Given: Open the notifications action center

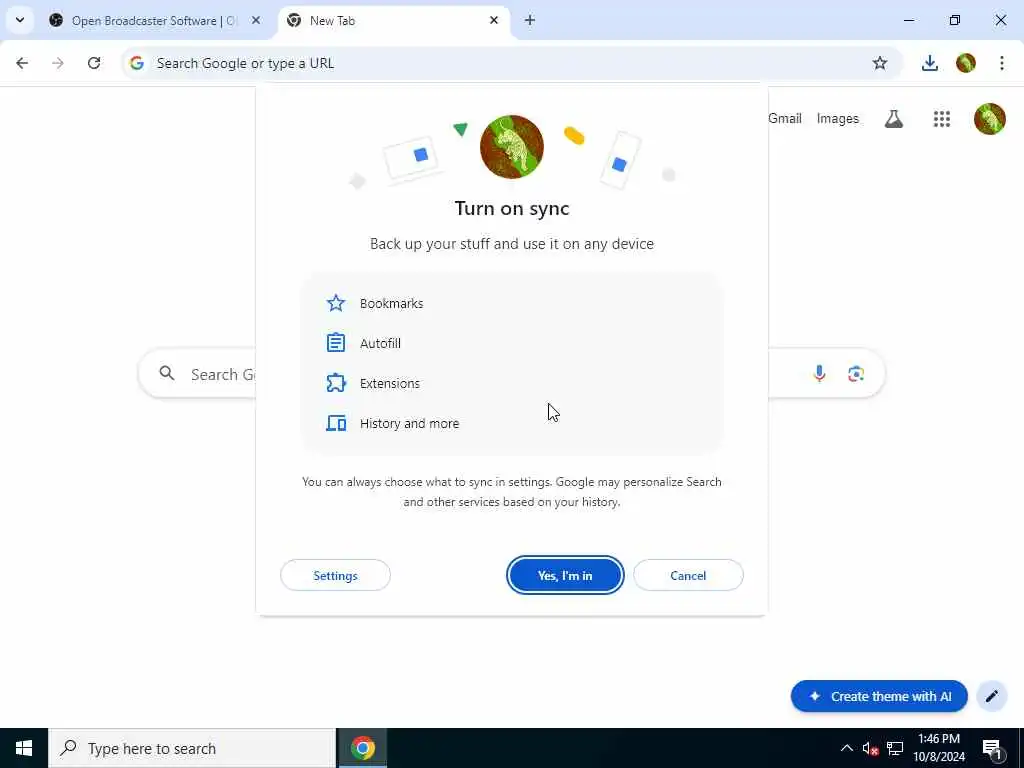Looking at the screenshot, I should 993,748.
